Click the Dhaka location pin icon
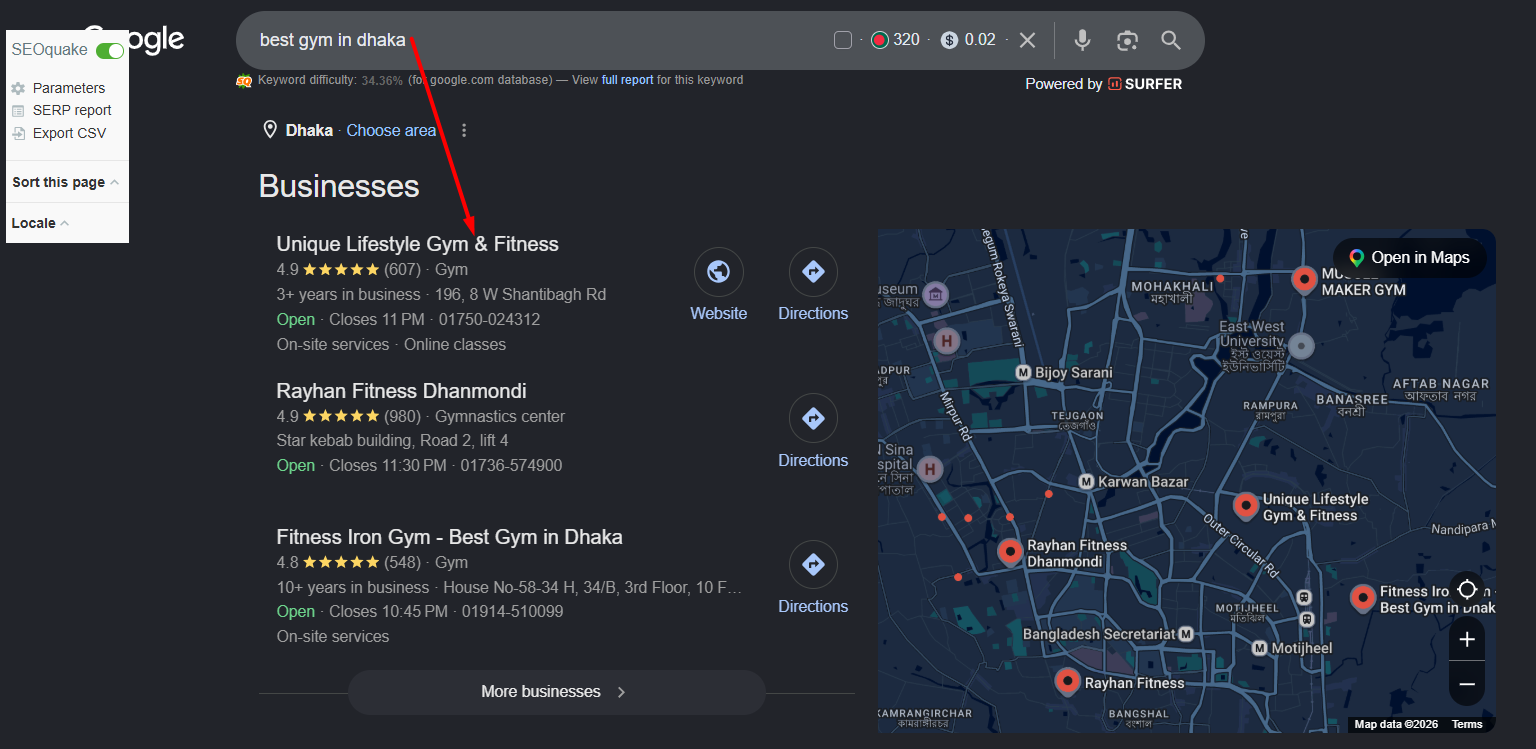The width and height of the screenshot is (1536, 749). 269,130
